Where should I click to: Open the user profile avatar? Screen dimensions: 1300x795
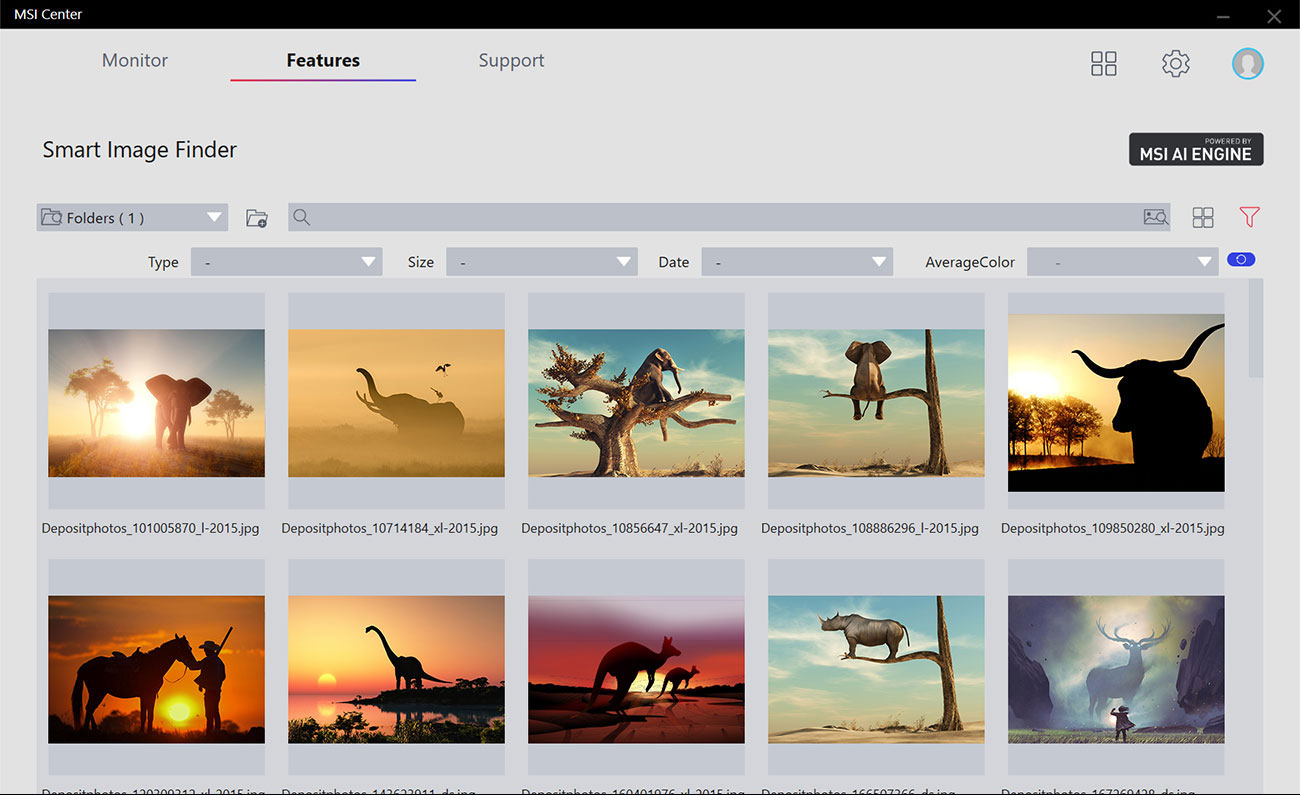[1247, 64]
